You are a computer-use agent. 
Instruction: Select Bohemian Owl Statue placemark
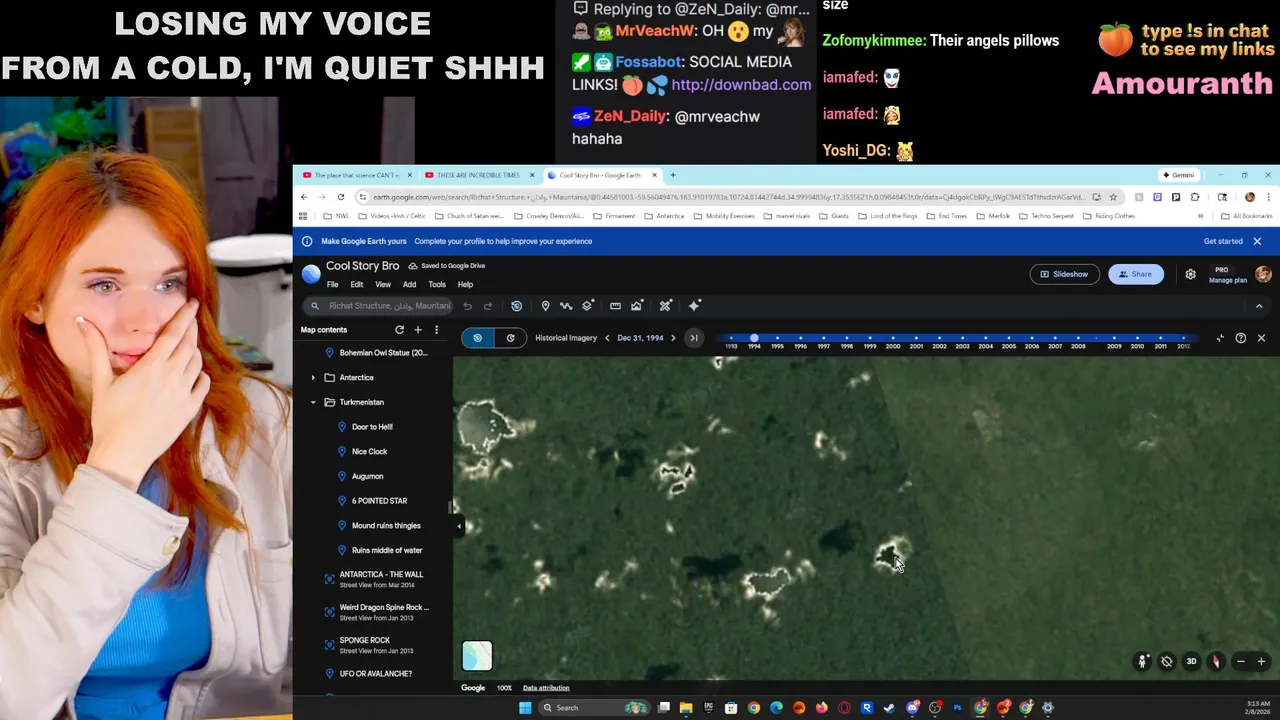click(x=383, y=353)
